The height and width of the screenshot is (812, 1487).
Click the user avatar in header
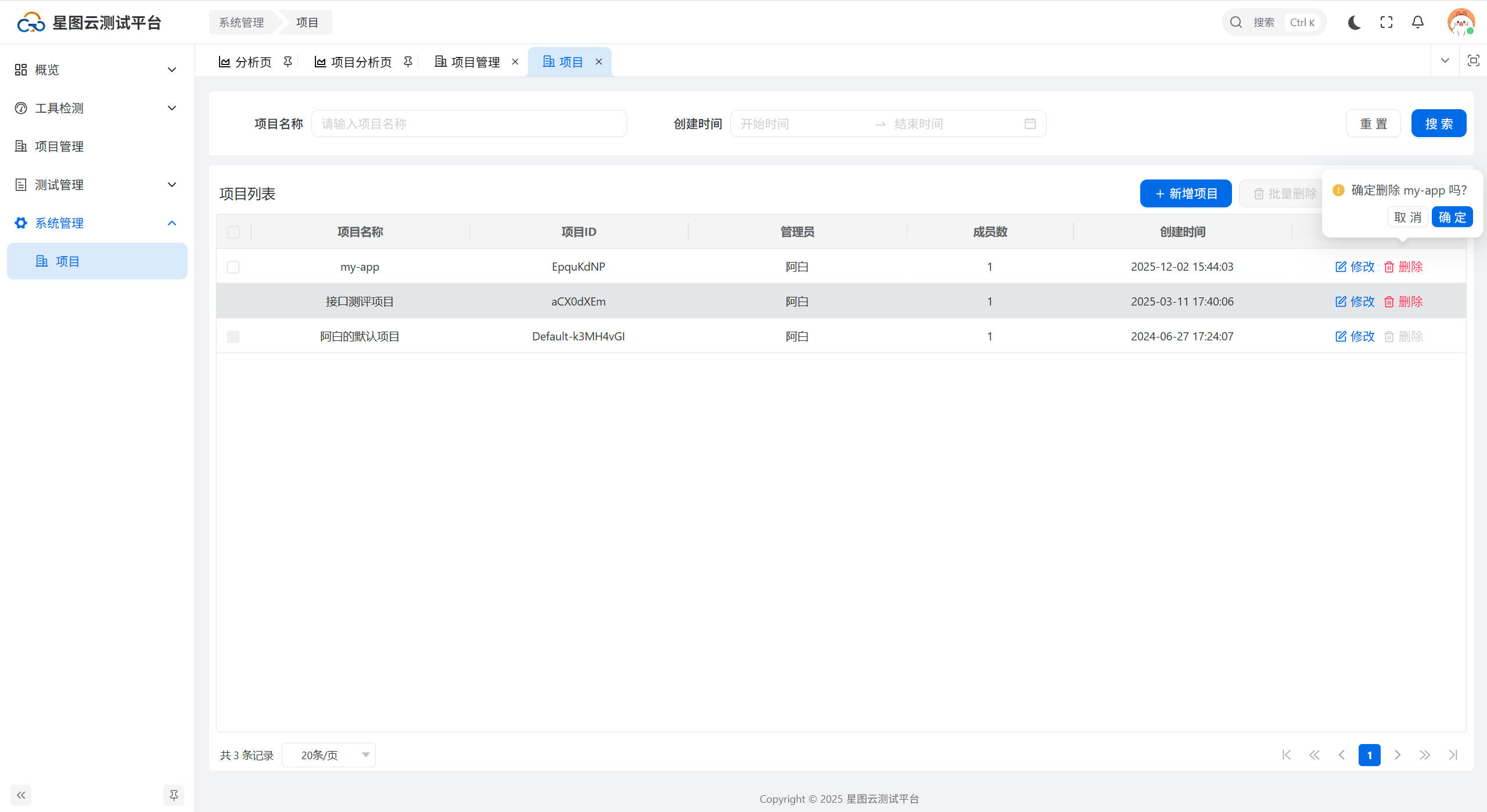pyautogui.click(x=1460, y=23)
